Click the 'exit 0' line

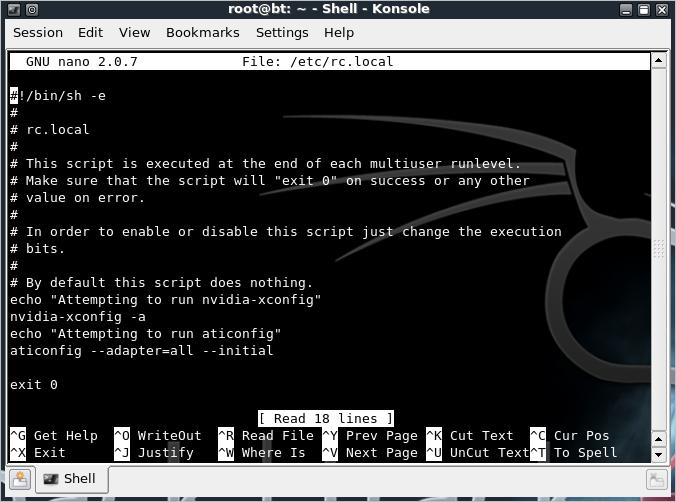34,385
